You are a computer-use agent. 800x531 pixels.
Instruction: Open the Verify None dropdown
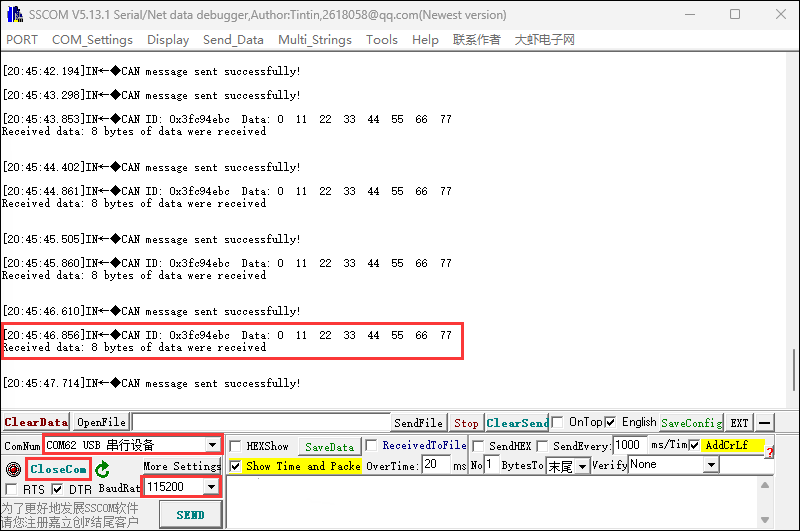711,465
